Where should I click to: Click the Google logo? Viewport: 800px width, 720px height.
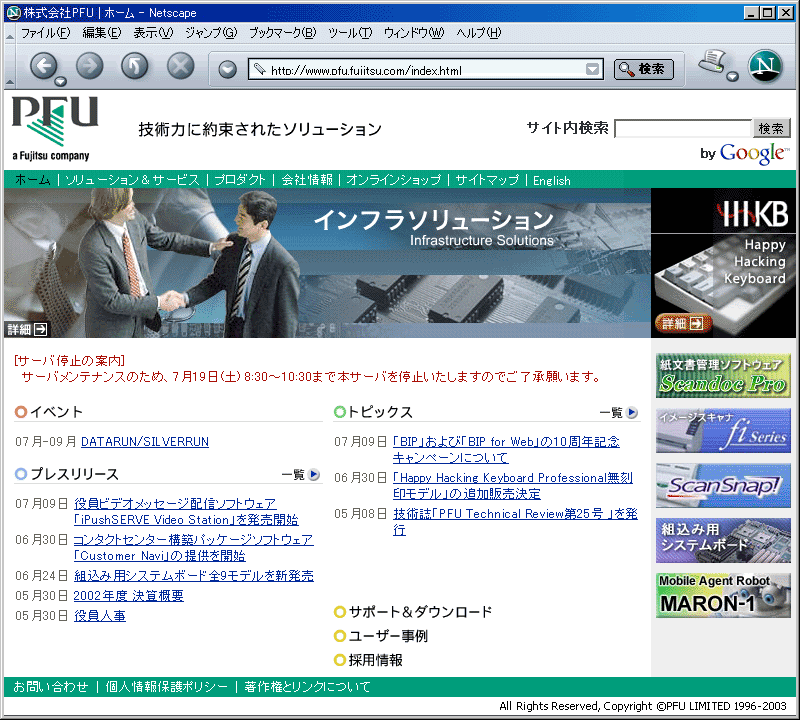tap(754, 153)
